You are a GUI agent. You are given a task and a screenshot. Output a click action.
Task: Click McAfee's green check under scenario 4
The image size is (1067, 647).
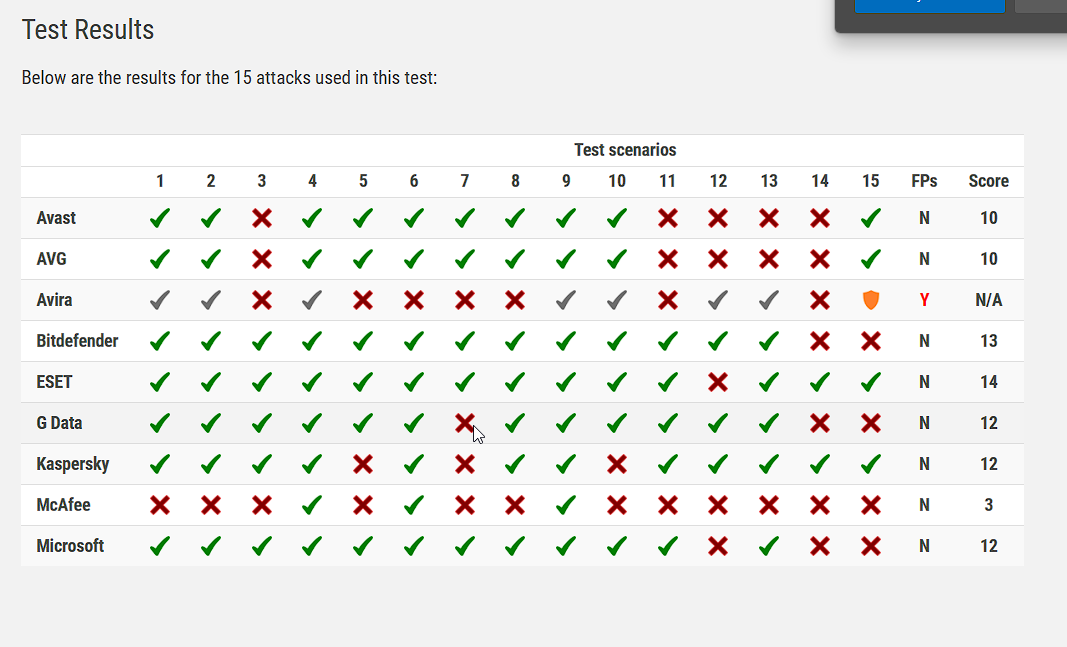[312, 505]
